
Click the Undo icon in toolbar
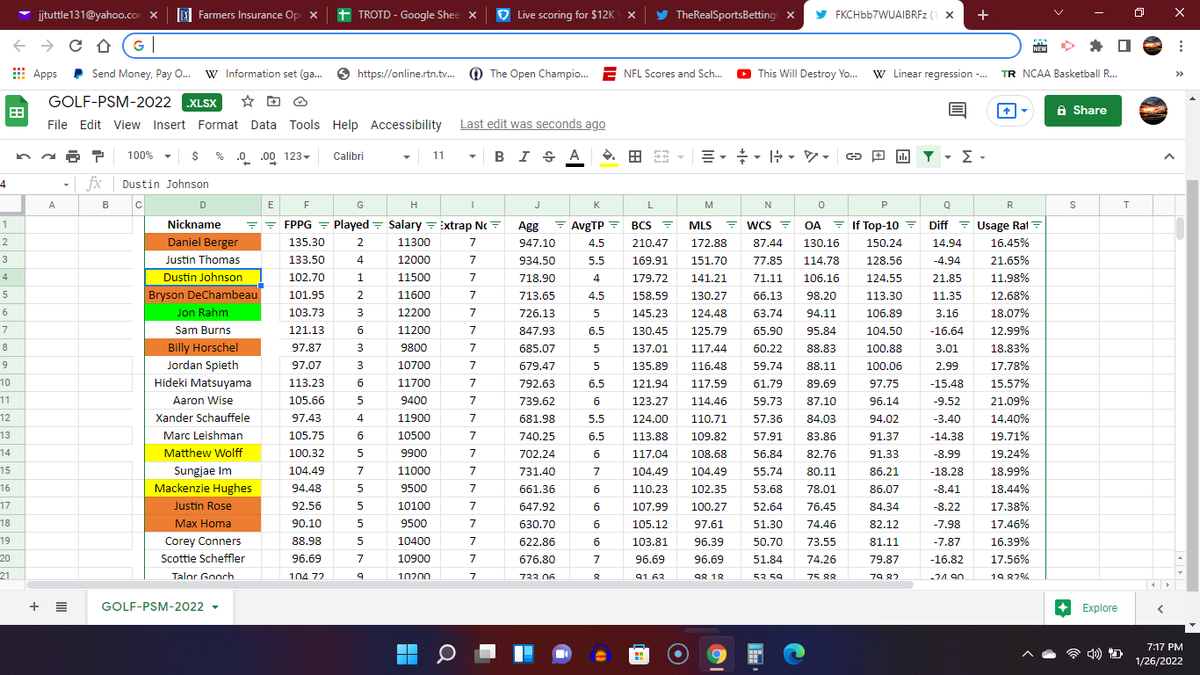(22, 156)
